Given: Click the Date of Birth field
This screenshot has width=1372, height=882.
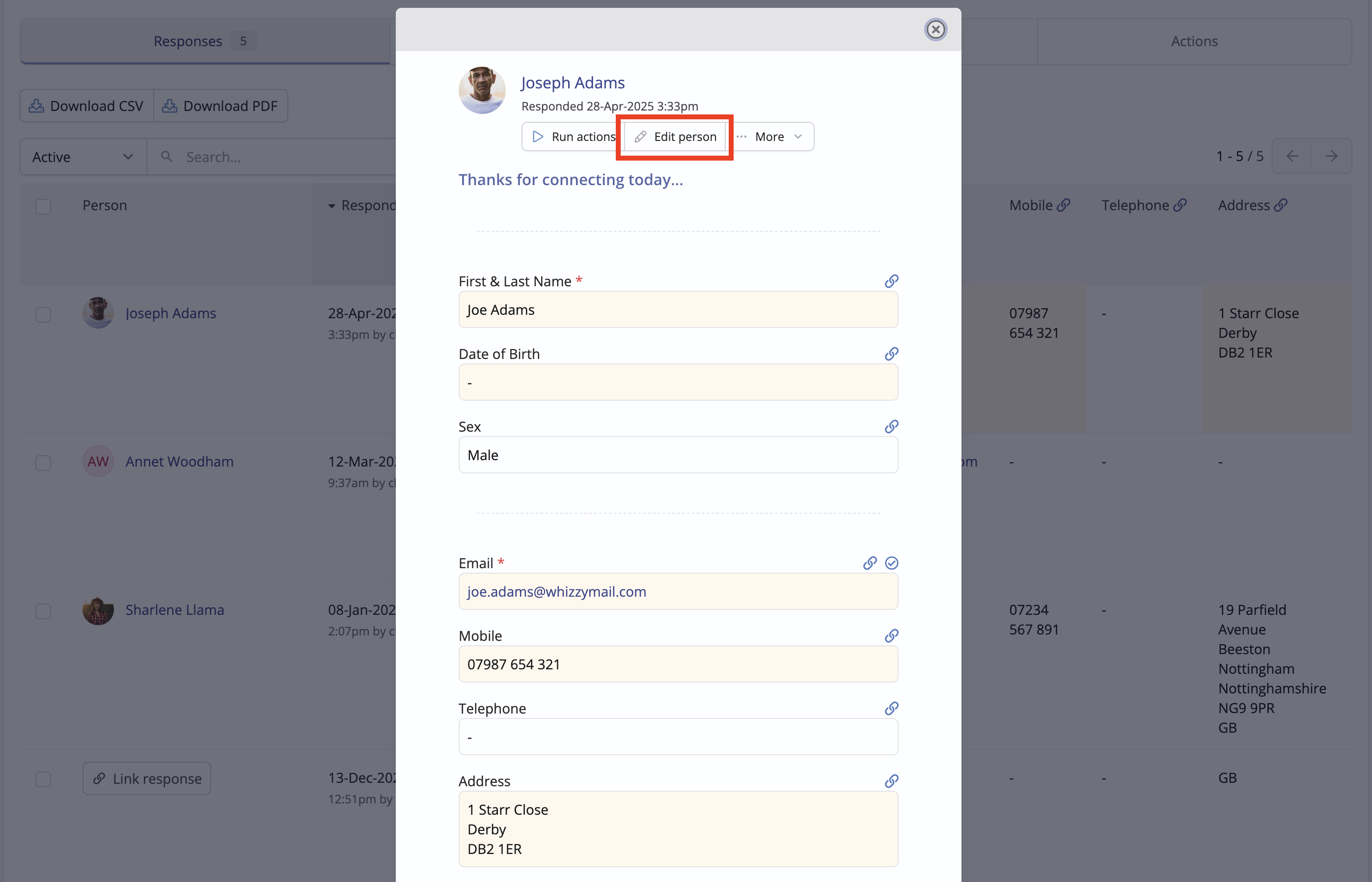Looking at the screenshot, I should tap(678, 382).
